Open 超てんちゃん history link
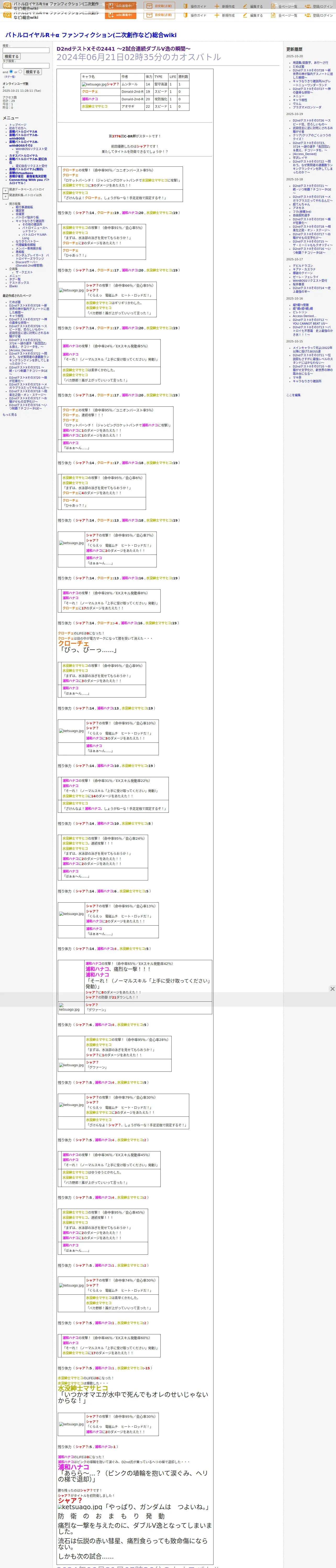This screenshot has height=1568, width=336. [301, 205]
